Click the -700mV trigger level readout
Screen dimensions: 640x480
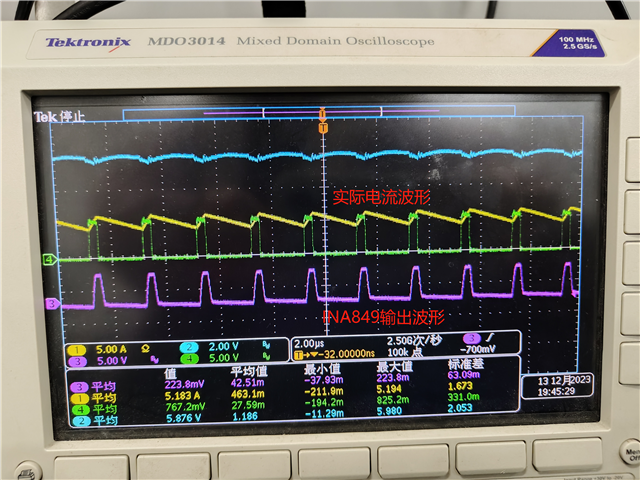[477, 349]
